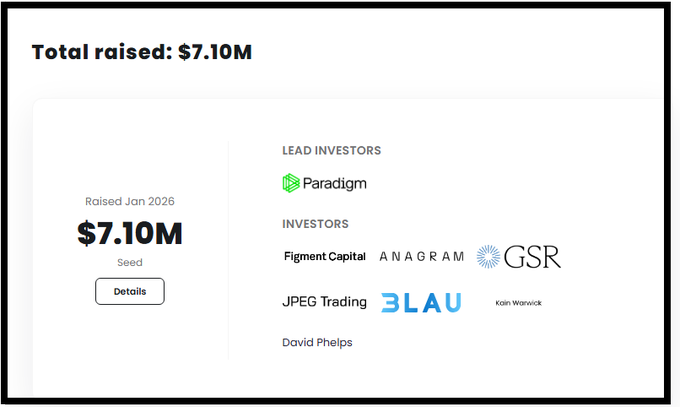Click the small Kain Warwick logo
Screen dimensions: 680x407
click(518, 302)
